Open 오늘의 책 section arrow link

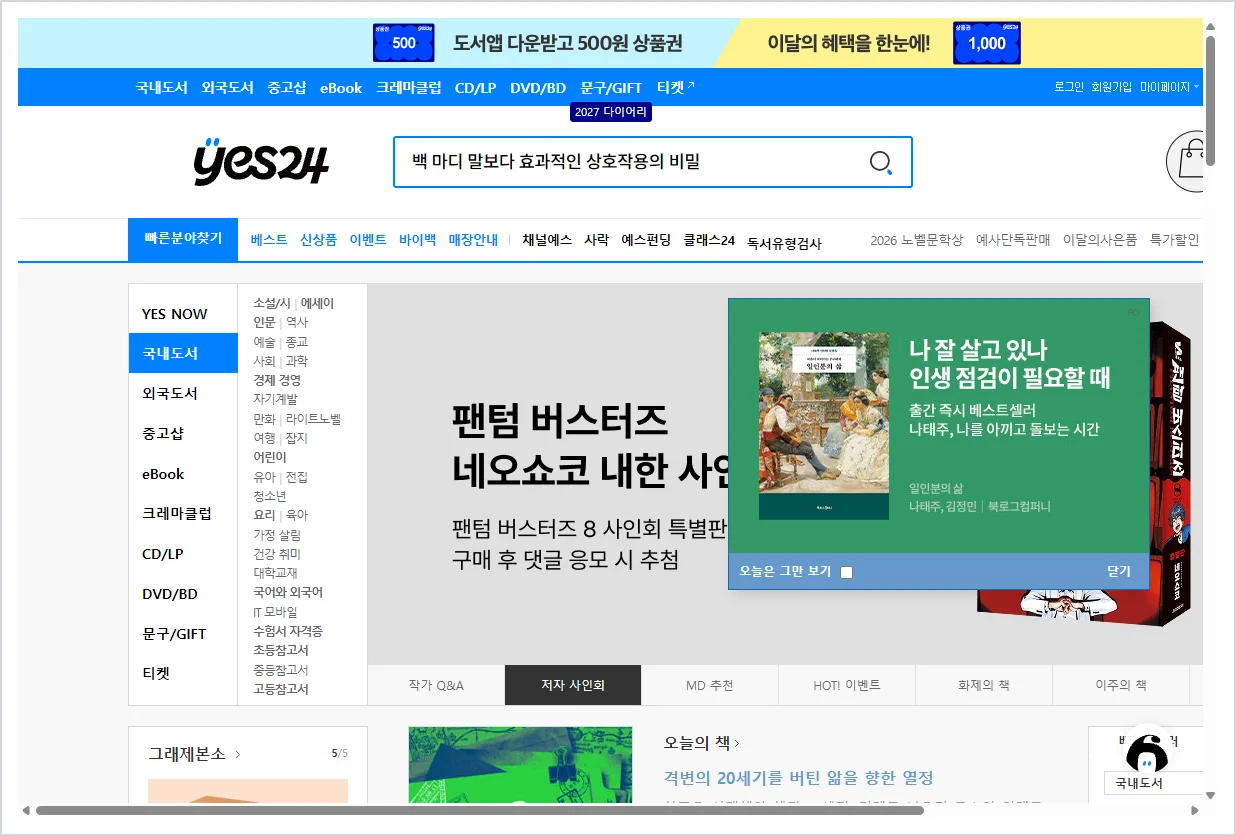click(x=737, y=743)
